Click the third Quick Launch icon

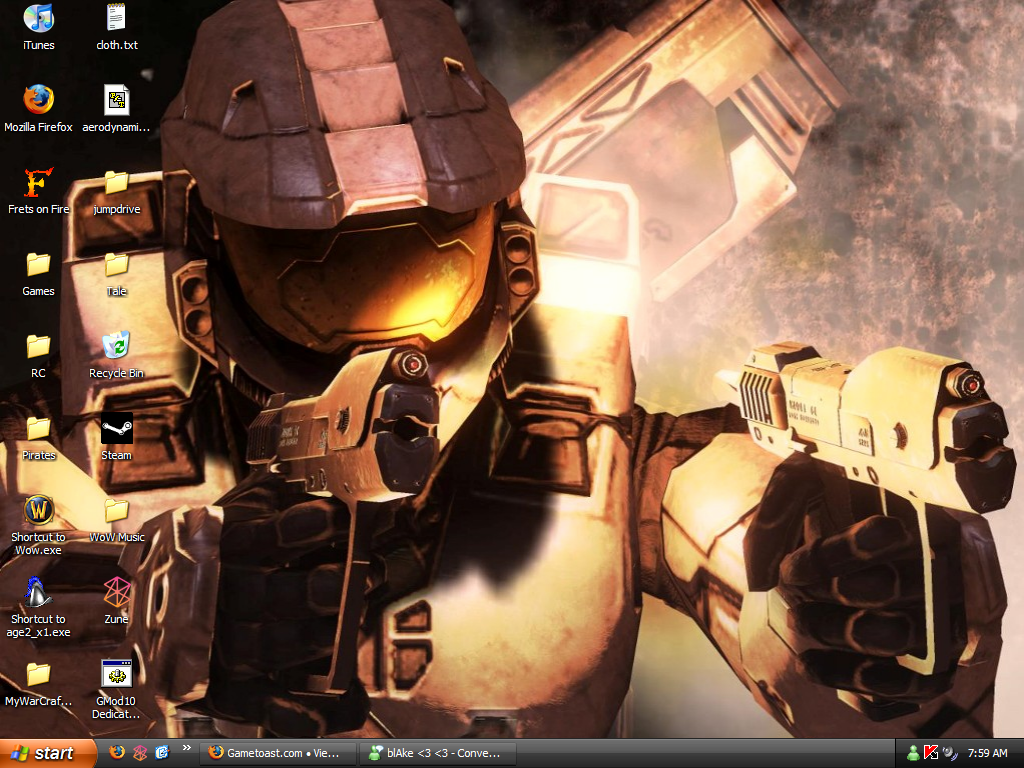pyautogui.click(x=162, y=752)
